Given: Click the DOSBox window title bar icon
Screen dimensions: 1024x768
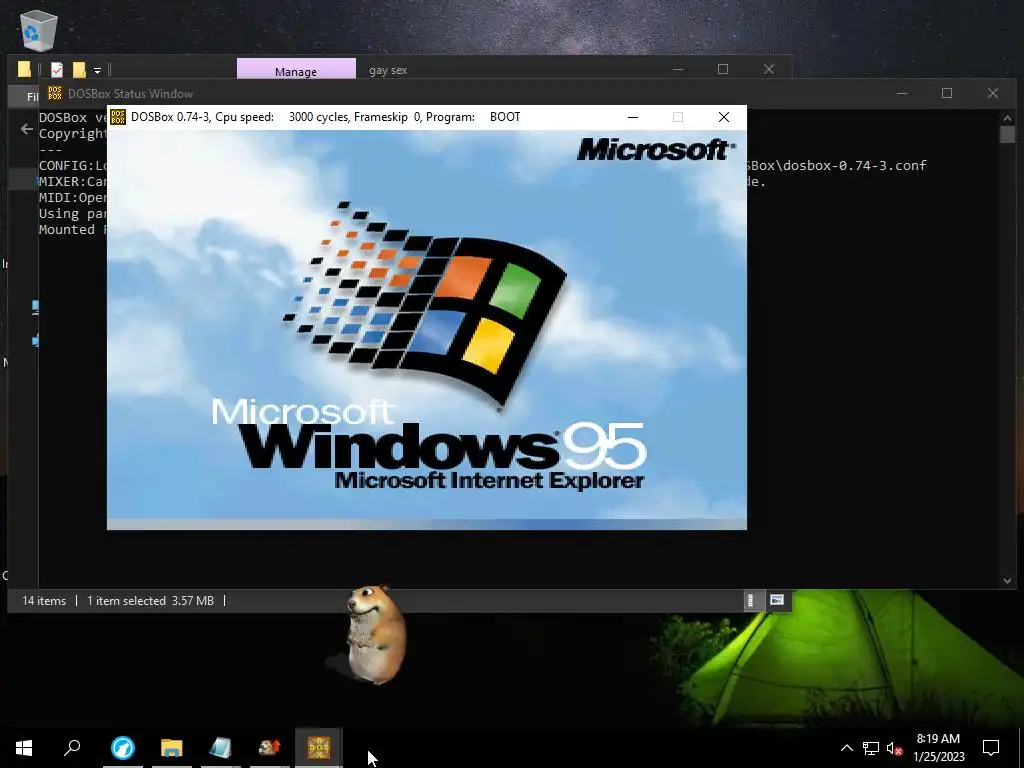Looking at the screenshot, I should point(118,117).
